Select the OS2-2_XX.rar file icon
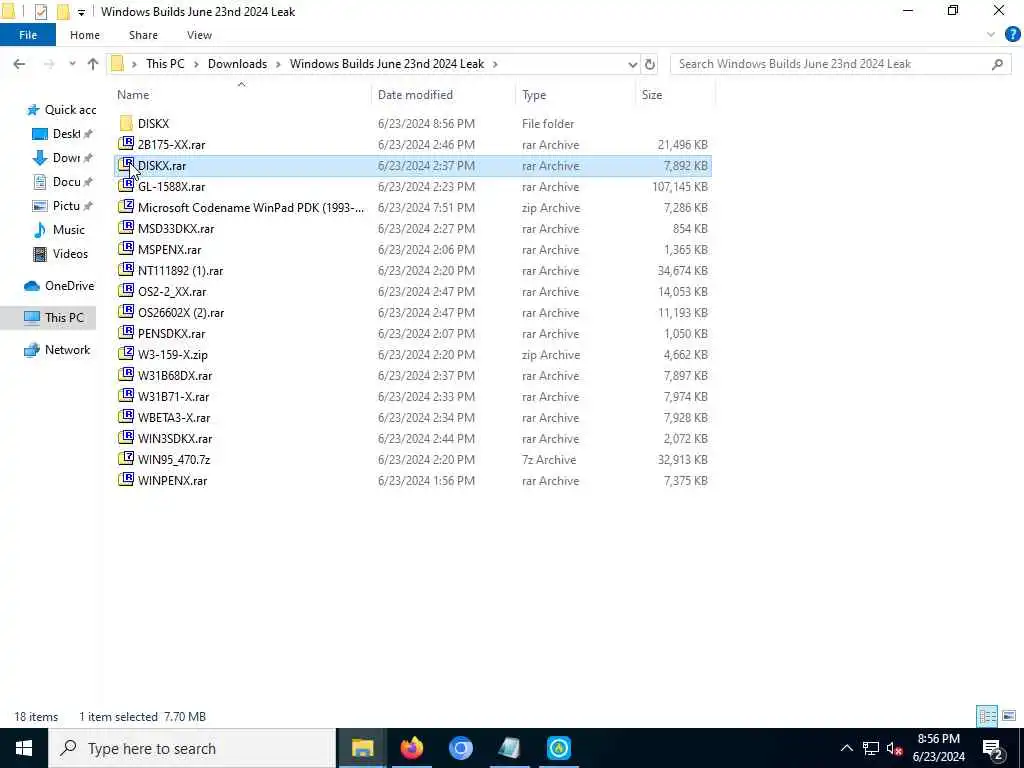The image size is (1024, 768). tap(126, 291)
